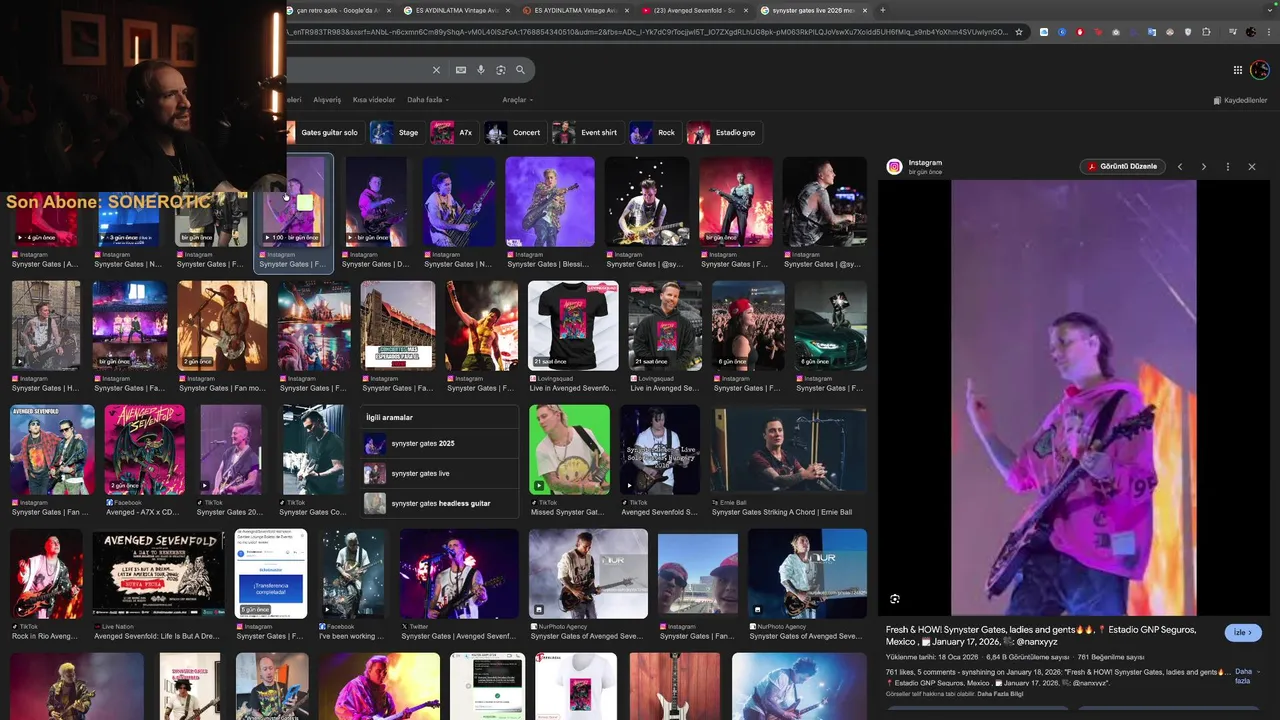
Task: Open a new browser tab
Action: click(882, 10)
